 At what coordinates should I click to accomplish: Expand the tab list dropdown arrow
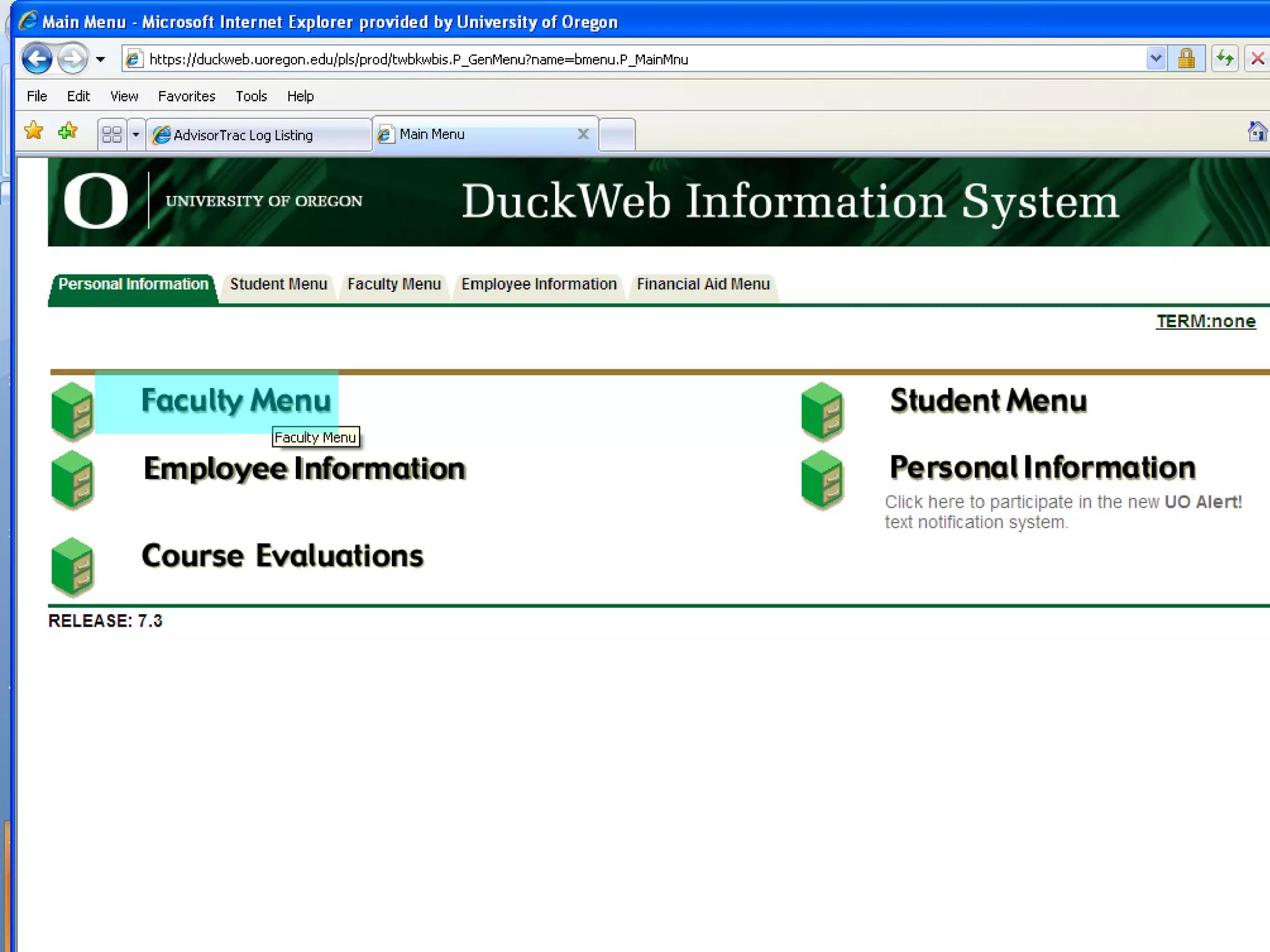pyautogui.click(x=136, y=134)
